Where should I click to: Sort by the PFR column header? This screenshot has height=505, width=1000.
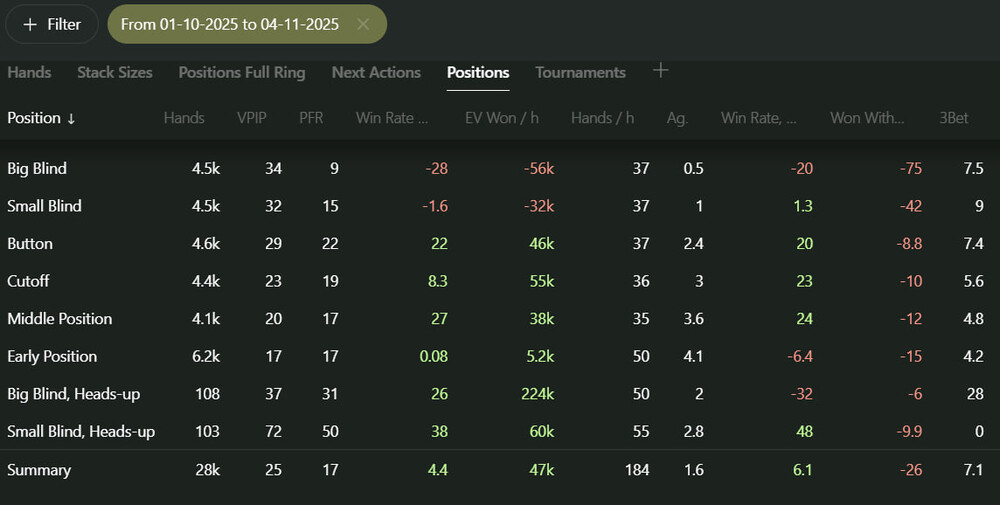tap(311, 118)
